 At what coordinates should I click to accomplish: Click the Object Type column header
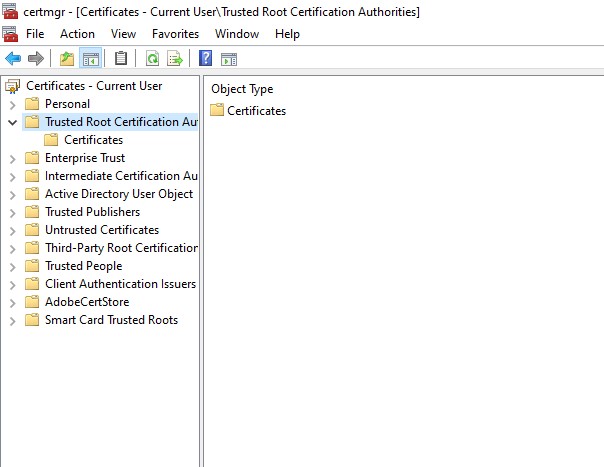click(x=242, y=89)
